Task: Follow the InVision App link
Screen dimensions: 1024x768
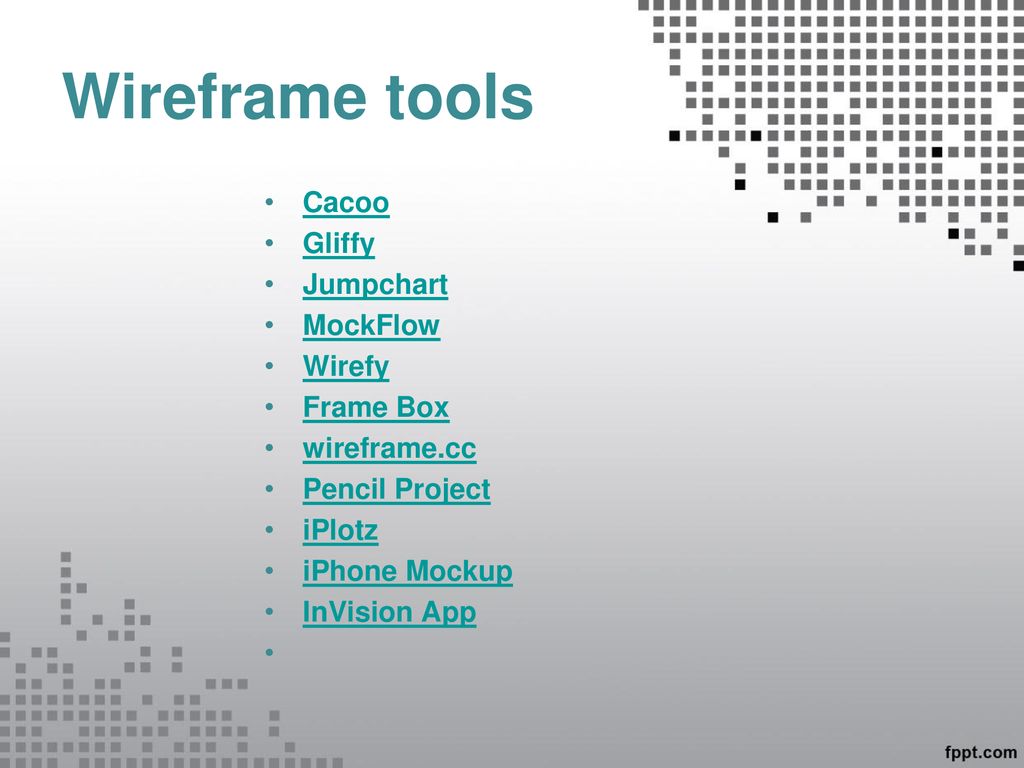Action: point(389,613)
